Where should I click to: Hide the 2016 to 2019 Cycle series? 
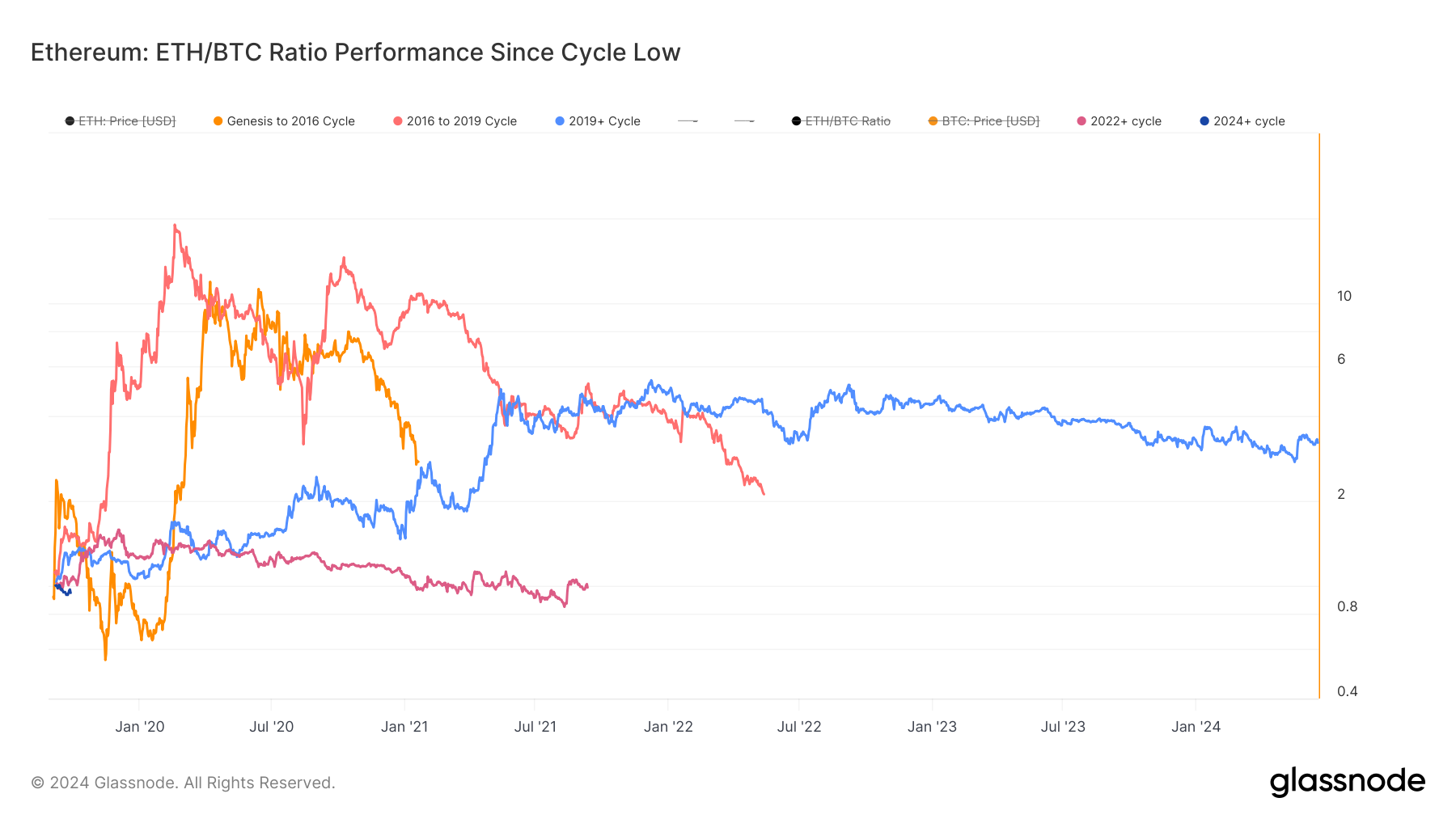(461, 121)
